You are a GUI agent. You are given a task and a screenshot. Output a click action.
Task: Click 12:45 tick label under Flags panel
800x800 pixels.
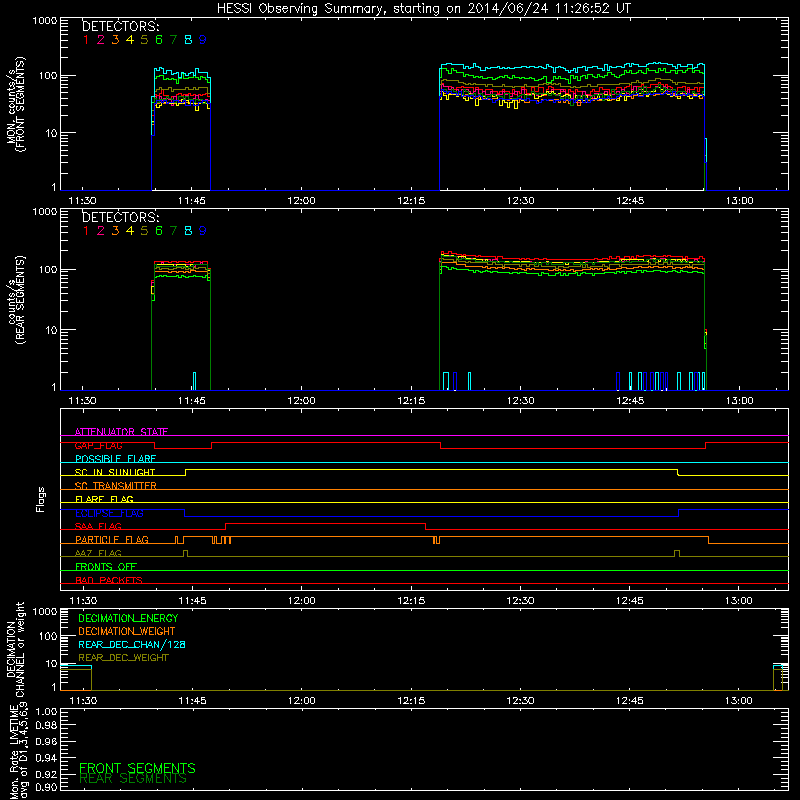pos(630,601)
